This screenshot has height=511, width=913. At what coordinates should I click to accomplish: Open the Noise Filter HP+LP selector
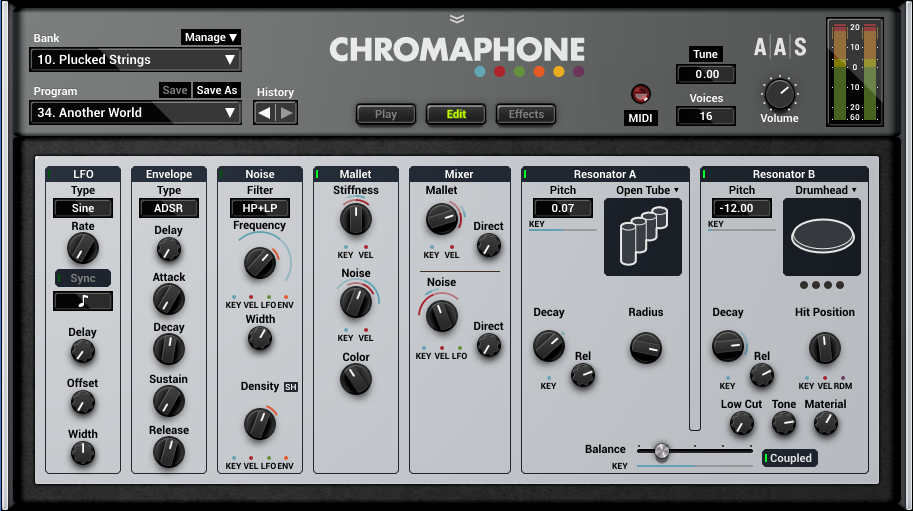(260, 208)
